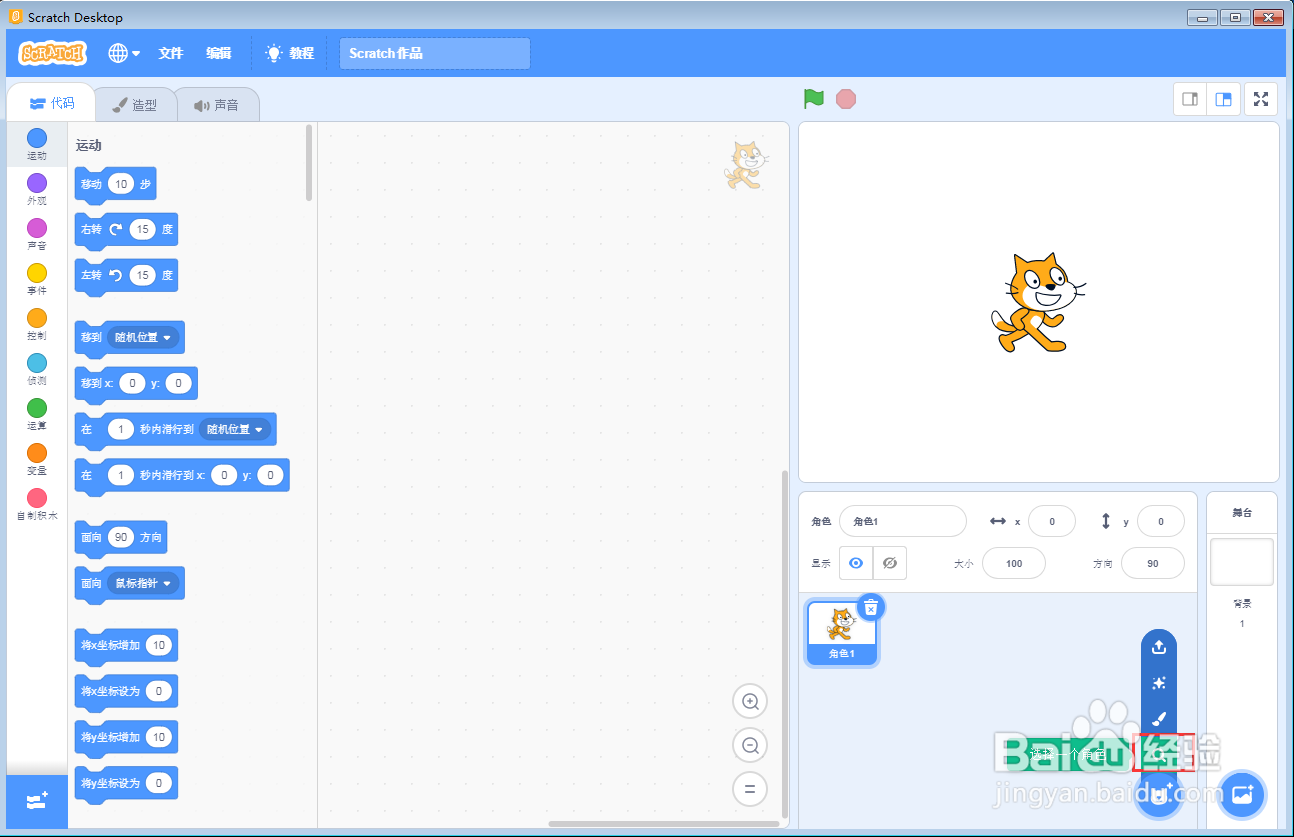The image size is (1294, 837).
Task: Open the paint-a-new-sprite brush icon
Action: (1159, 719)
